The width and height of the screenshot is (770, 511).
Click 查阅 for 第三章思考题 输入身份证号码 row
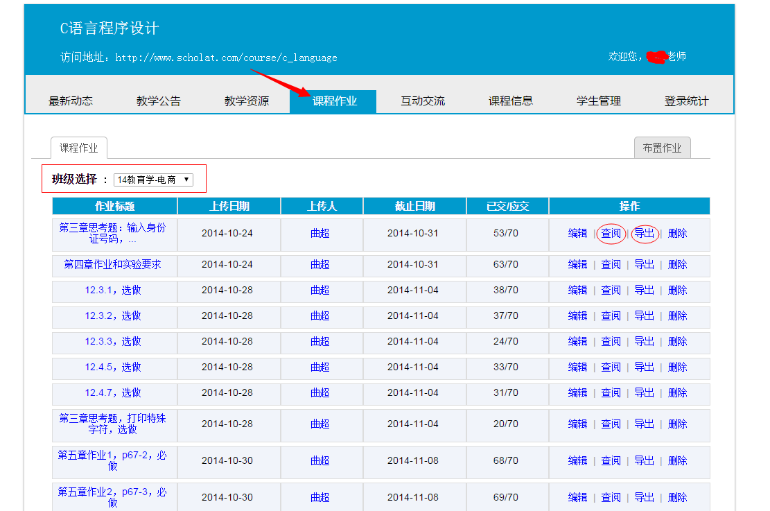[611, 233]
